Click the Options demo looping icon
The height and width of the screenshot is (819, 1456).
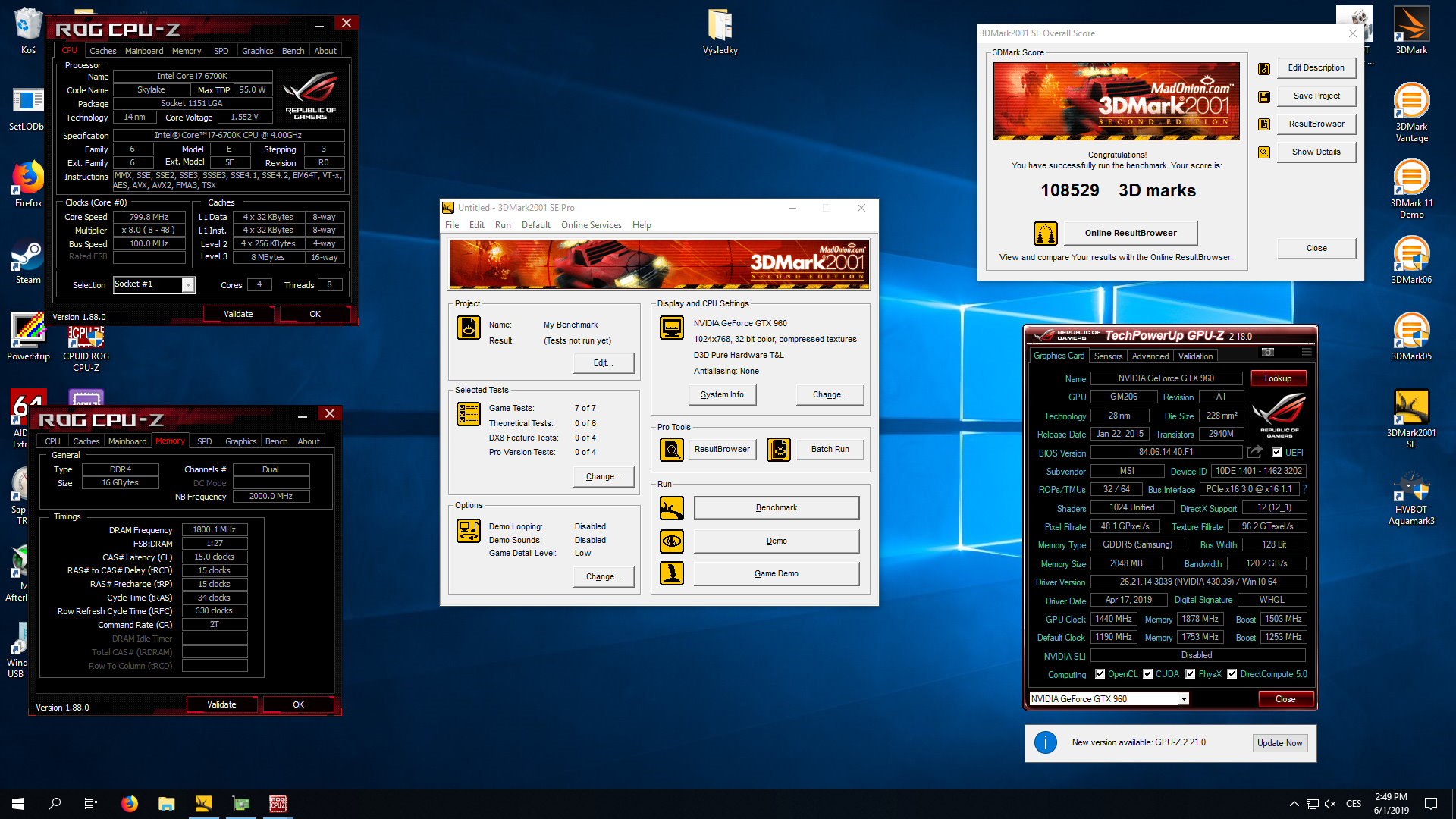469,531
